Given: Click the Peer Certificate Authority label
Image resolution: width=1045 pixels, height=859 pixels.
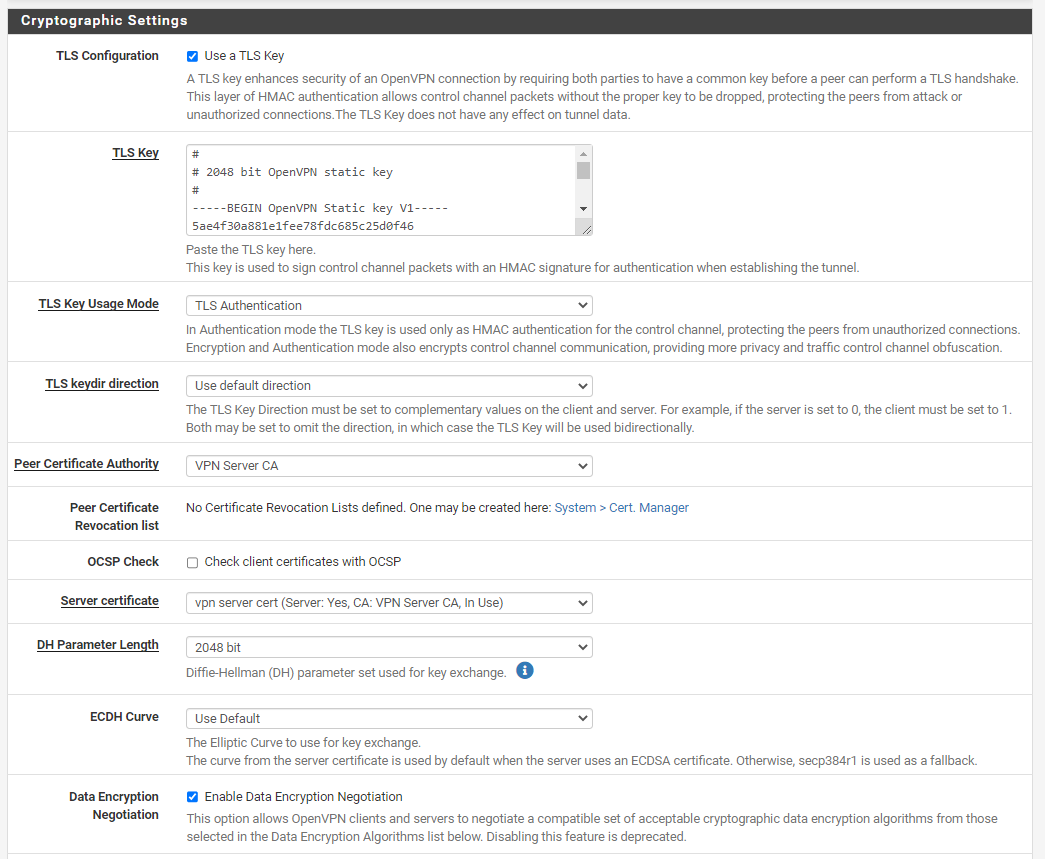Looking at the screenshot, I should click(87, 464).
